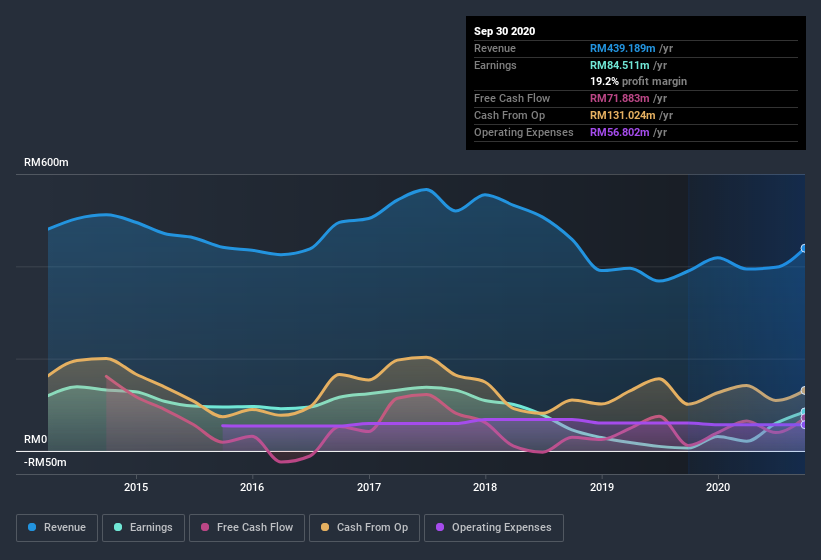Click the RM71.883m free cash flow value
Viewport: 821px width, 560px height.
(619, 98)
